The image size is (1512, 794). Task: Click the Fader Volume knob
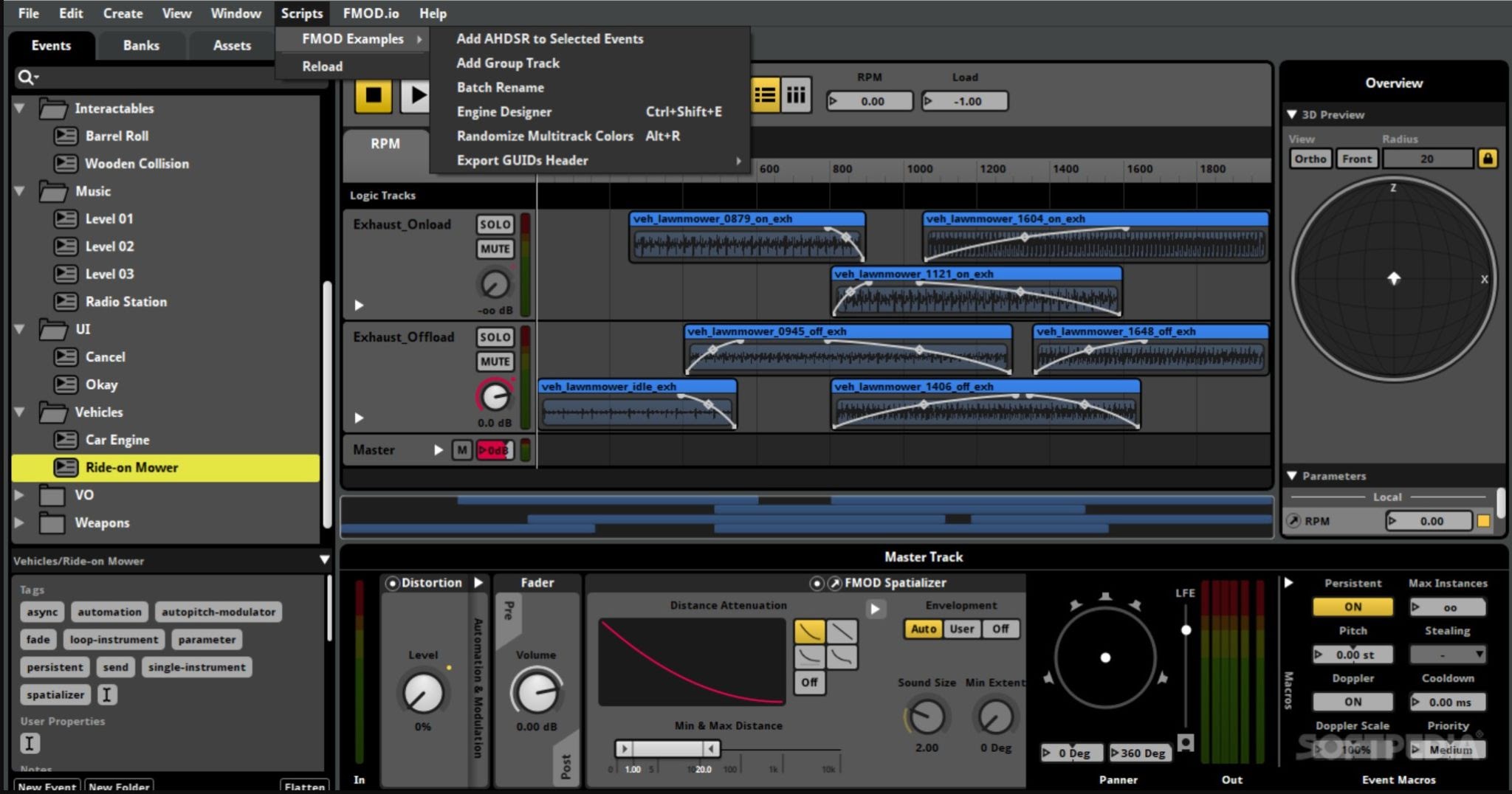coord(537,693)
